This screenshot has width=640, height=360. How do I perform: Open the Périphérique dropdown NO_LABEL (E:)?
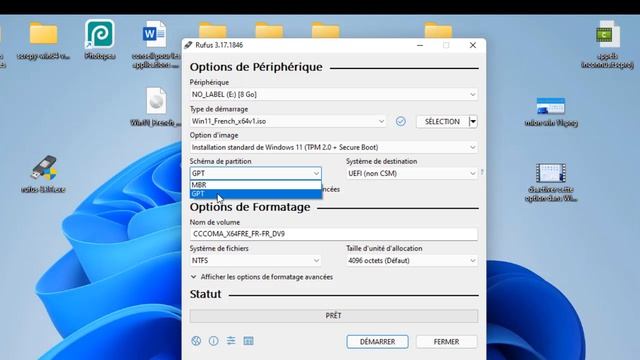(x=333, y=94)
